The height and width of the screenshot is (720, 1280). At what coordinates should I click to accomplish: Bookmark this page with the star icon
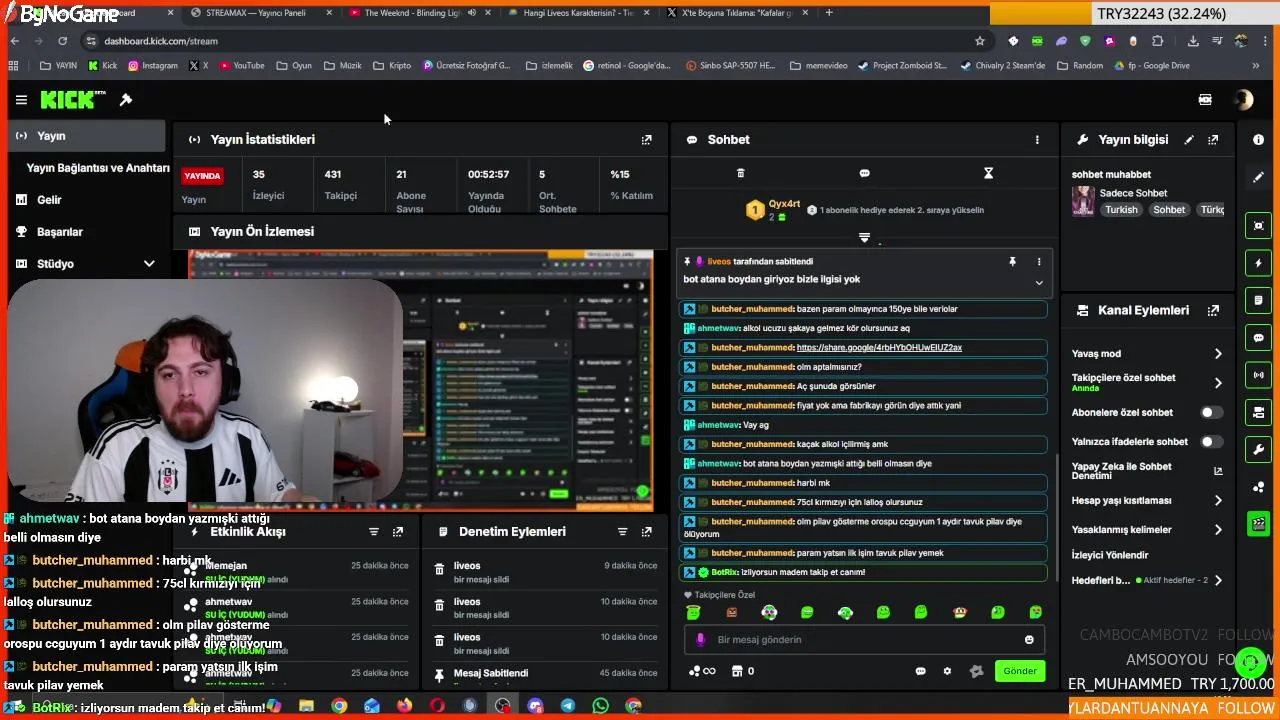979,41
